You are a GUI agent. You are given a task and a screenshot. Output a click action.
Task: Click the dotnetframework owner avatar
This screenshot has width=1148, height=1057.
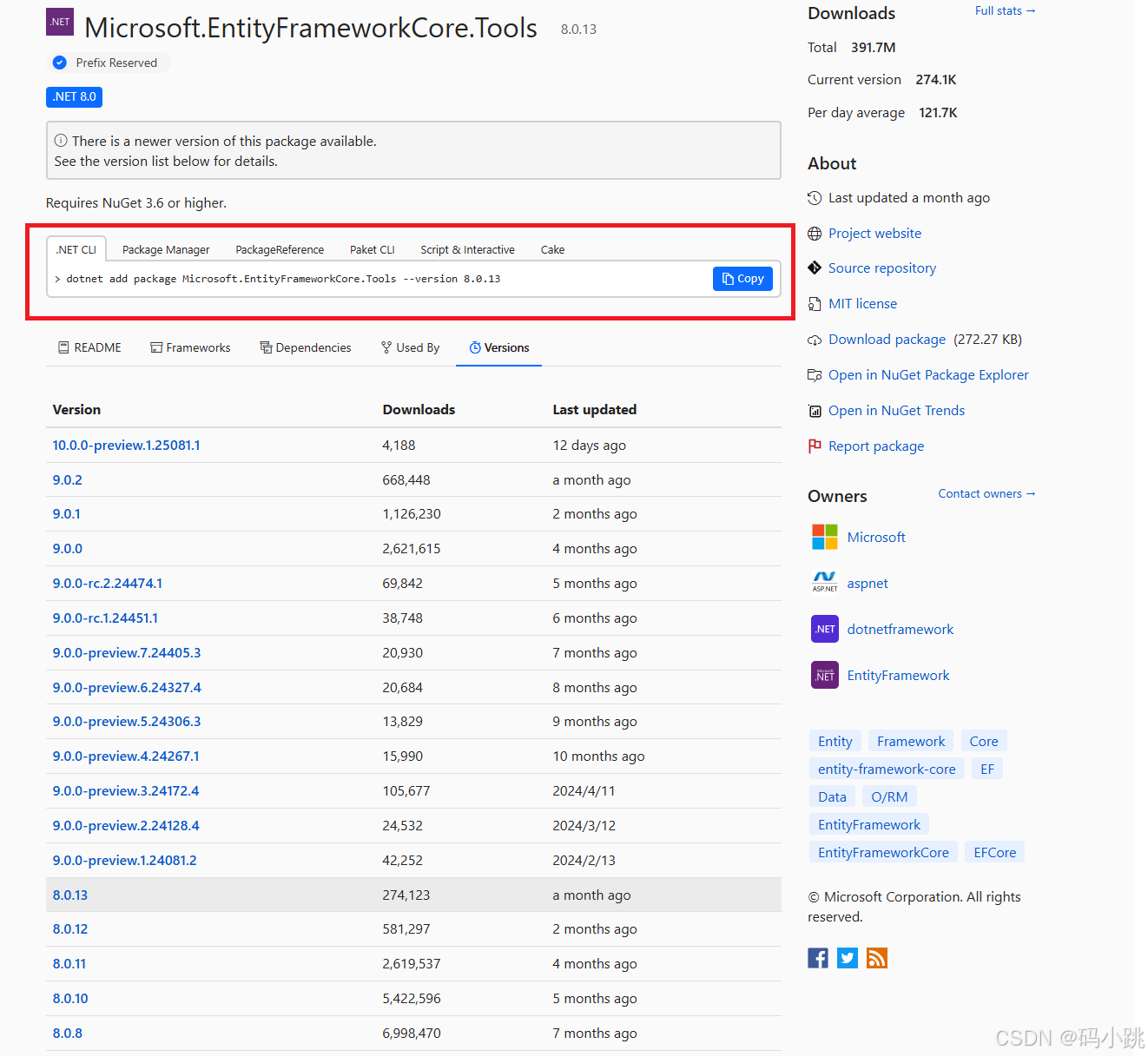click(x=824, y=629)
